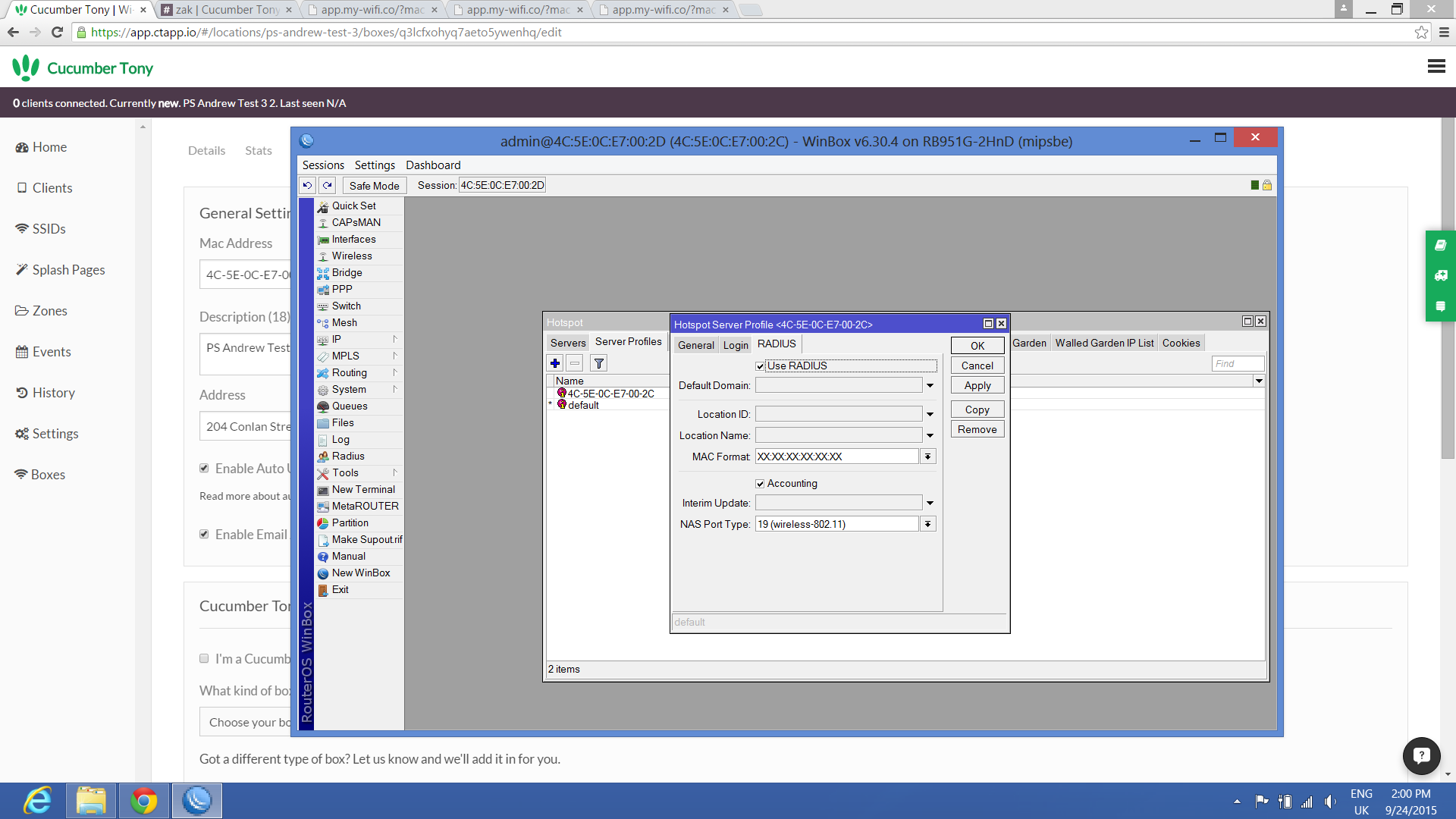1456x819 pixels.
Task: Expand the Location ID dropdown arrow
Action: pyautogui.click(x=930, y=414)
